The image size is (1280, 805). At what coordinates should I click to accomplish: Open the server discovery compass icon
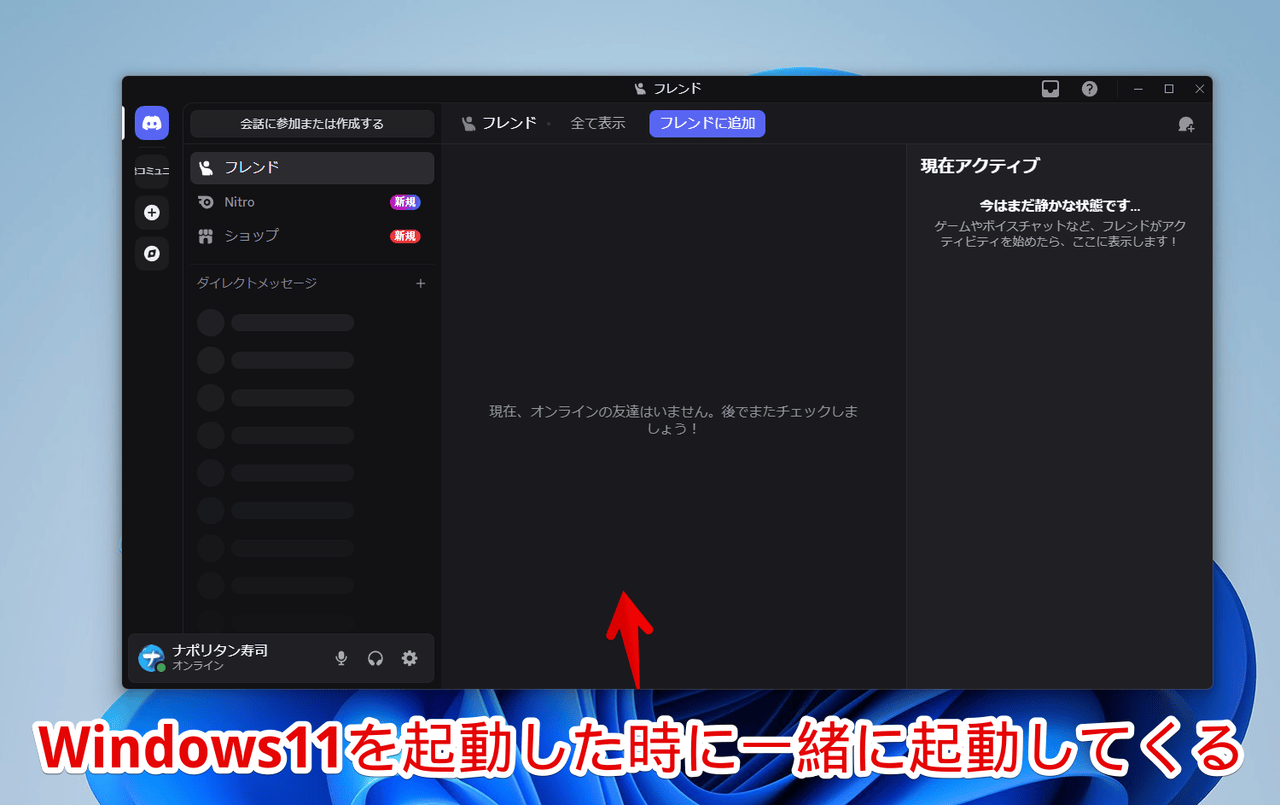[x=152, y=254]
